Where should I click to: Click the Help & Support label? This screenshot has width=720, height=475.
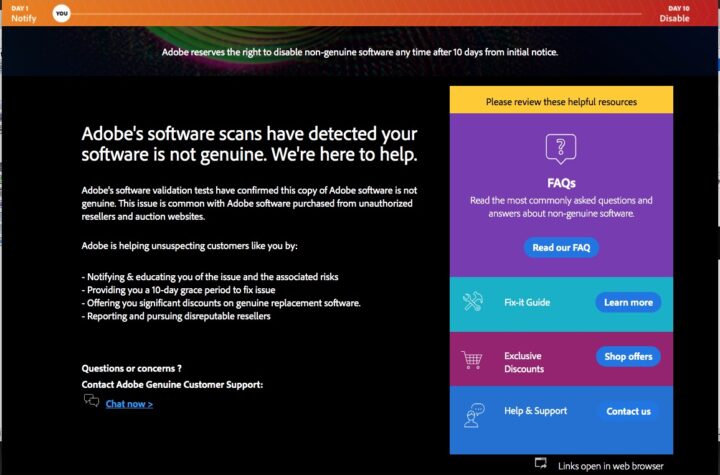tap(535, 411)
